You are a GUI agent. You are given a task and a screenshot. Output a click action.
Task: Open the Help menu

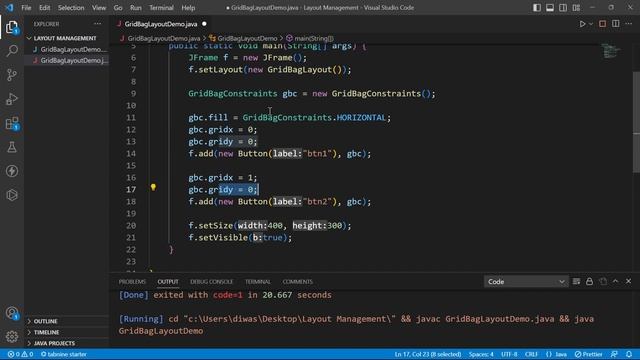pos(188,8)
